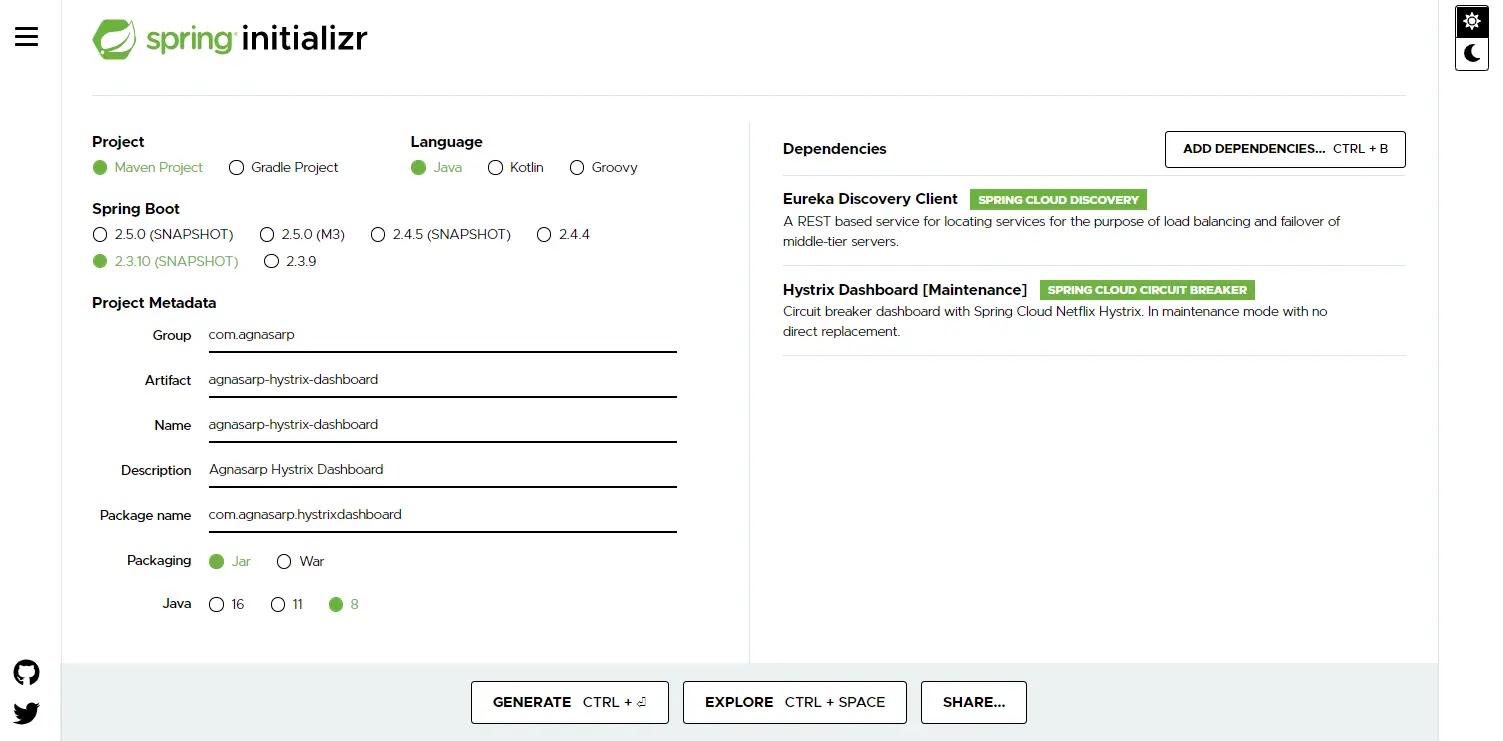This screenshot has height=741, width=1503.
Task: Select Java version 11
Action: (287, 604)
